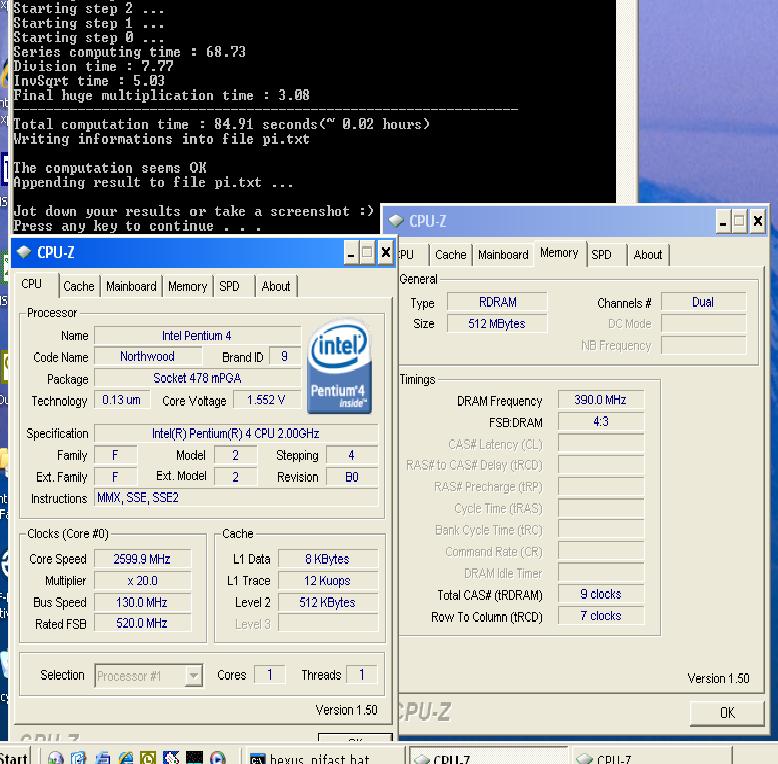Click the Stepping value '4'
This screenshot has height=764, width=778.
coord(351,455)
